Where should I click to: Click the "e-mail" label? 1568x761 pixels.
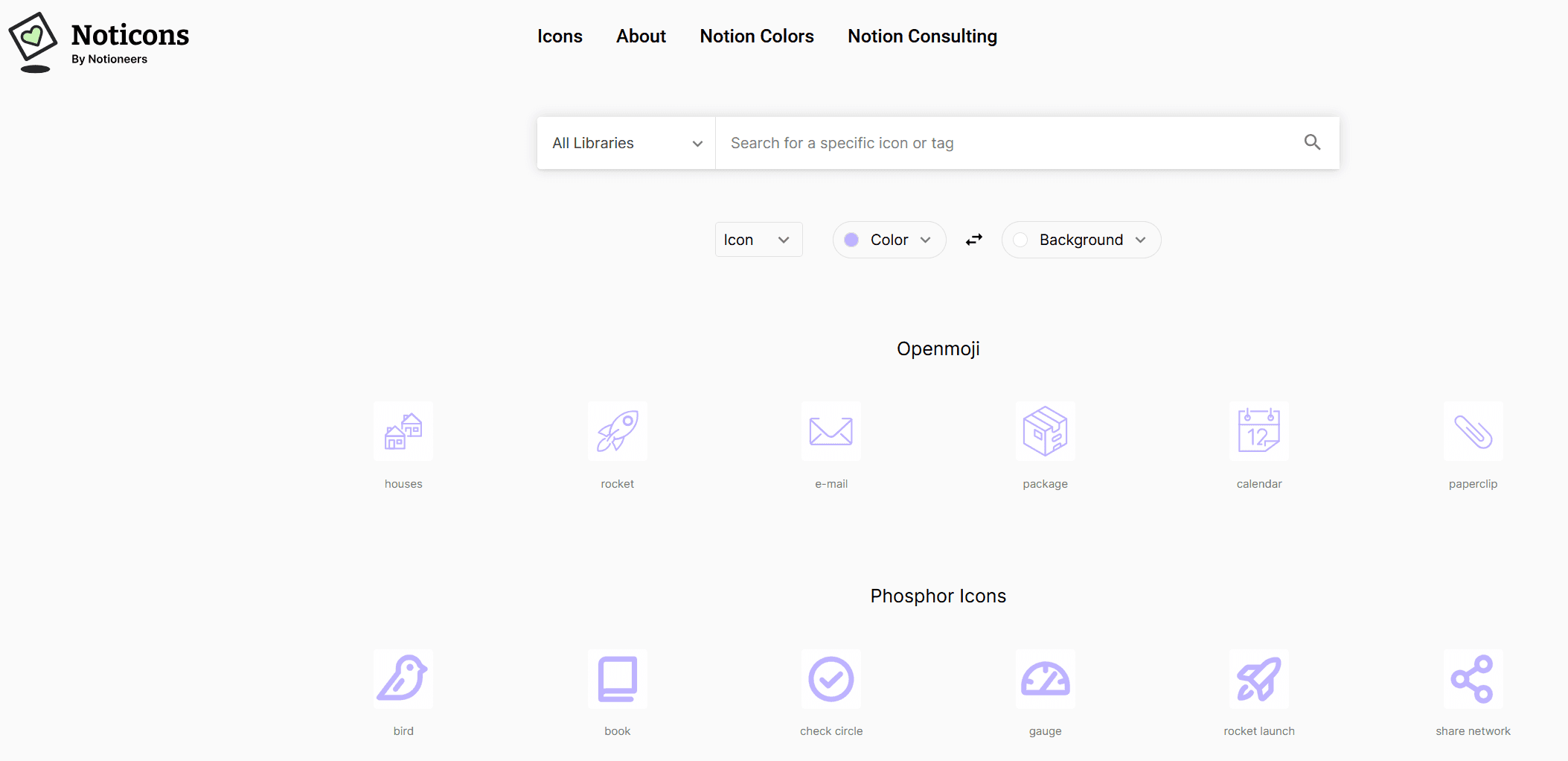click(x=831, y=484)
